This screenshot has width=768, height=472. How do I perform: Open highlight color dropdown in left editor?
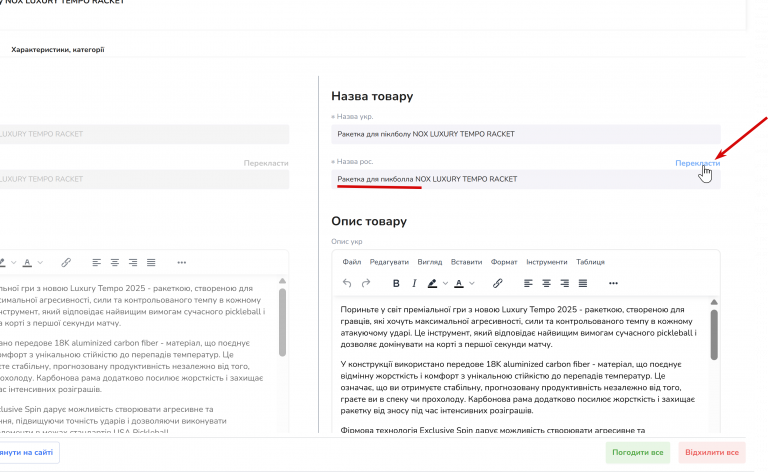coord(14,262)
